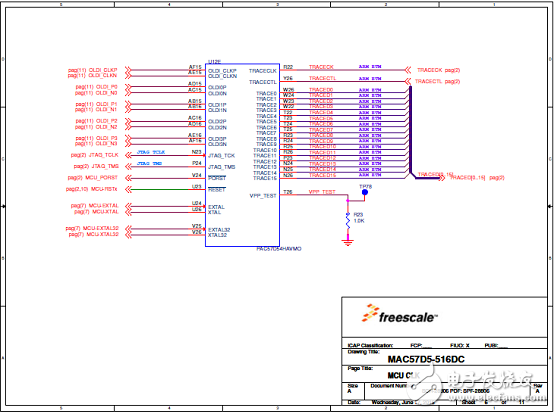The height and width of the screenshot is (414, 554).
Task: Select the R23 1.0K resistor symbol
Action: (348, 221)
